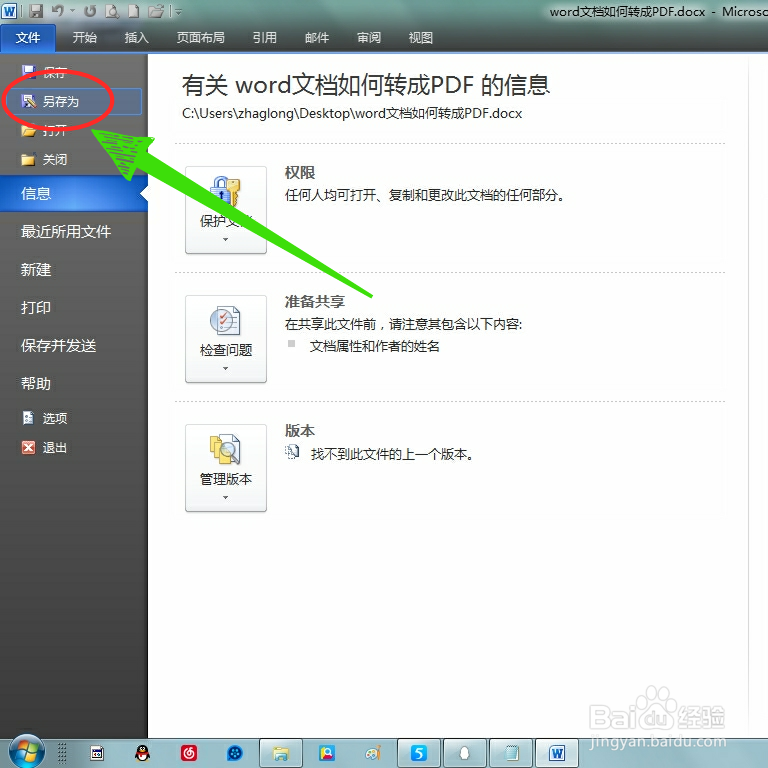Click the script window icon on taskbar
768x768 pixels.
pyautogui.click(x=97, y=753)
